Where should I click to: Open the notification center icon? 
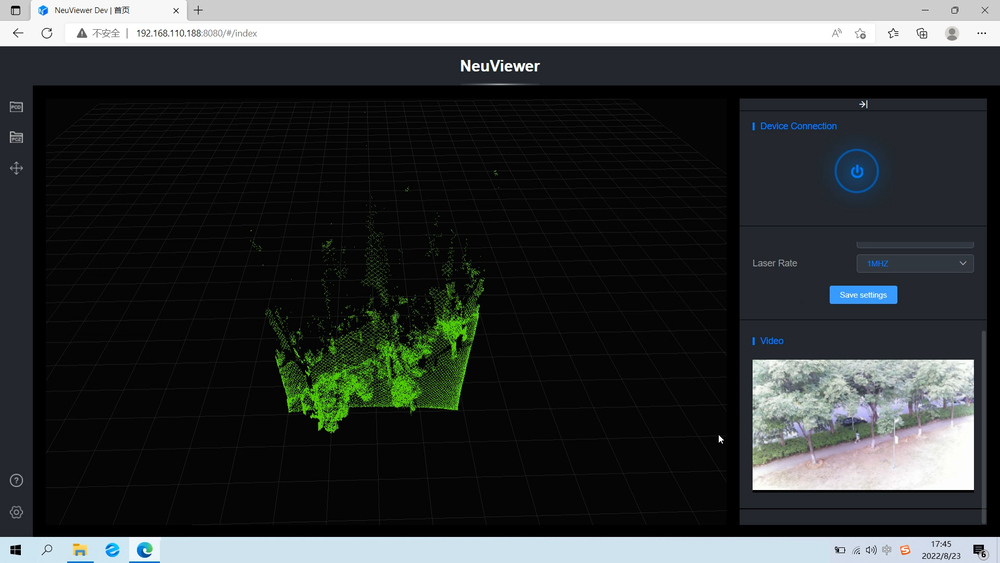click(x=980, y=550)
